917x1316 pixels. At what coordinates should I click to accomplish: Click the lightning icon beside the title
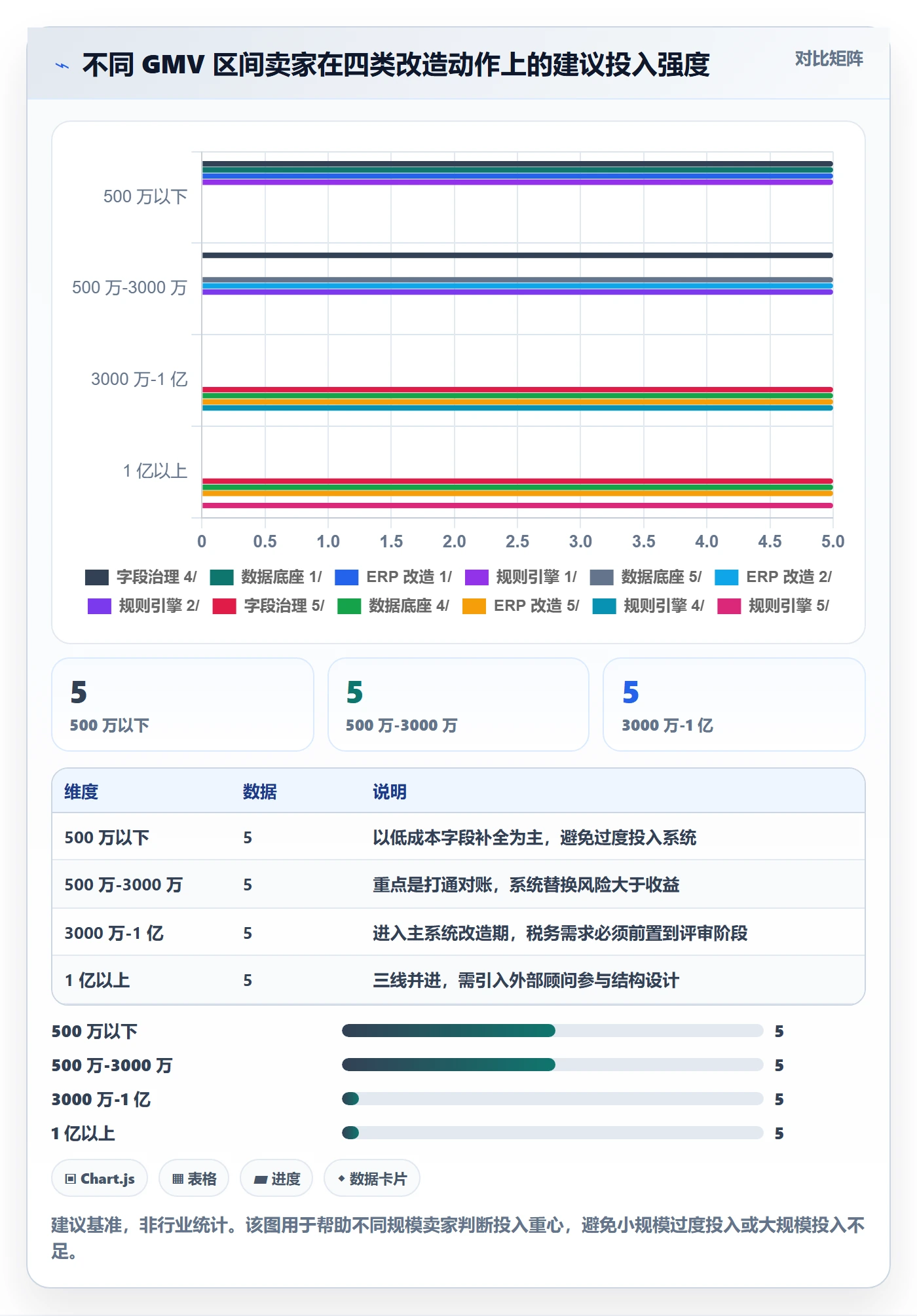pos(62,65)
